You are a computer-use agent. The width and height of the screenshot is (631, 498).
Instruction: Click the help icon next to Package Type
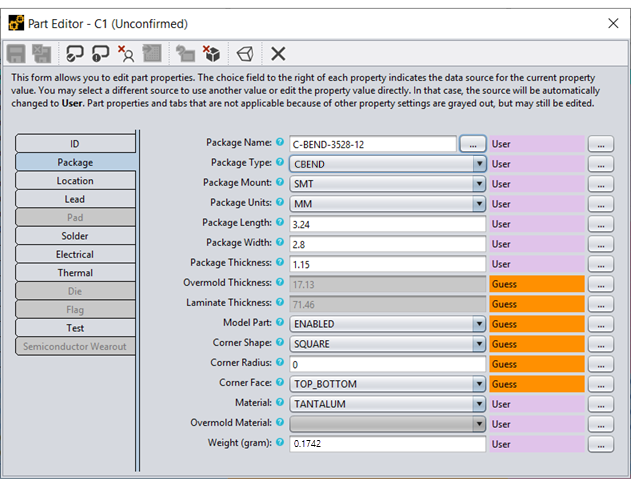(x=280, y=162)
